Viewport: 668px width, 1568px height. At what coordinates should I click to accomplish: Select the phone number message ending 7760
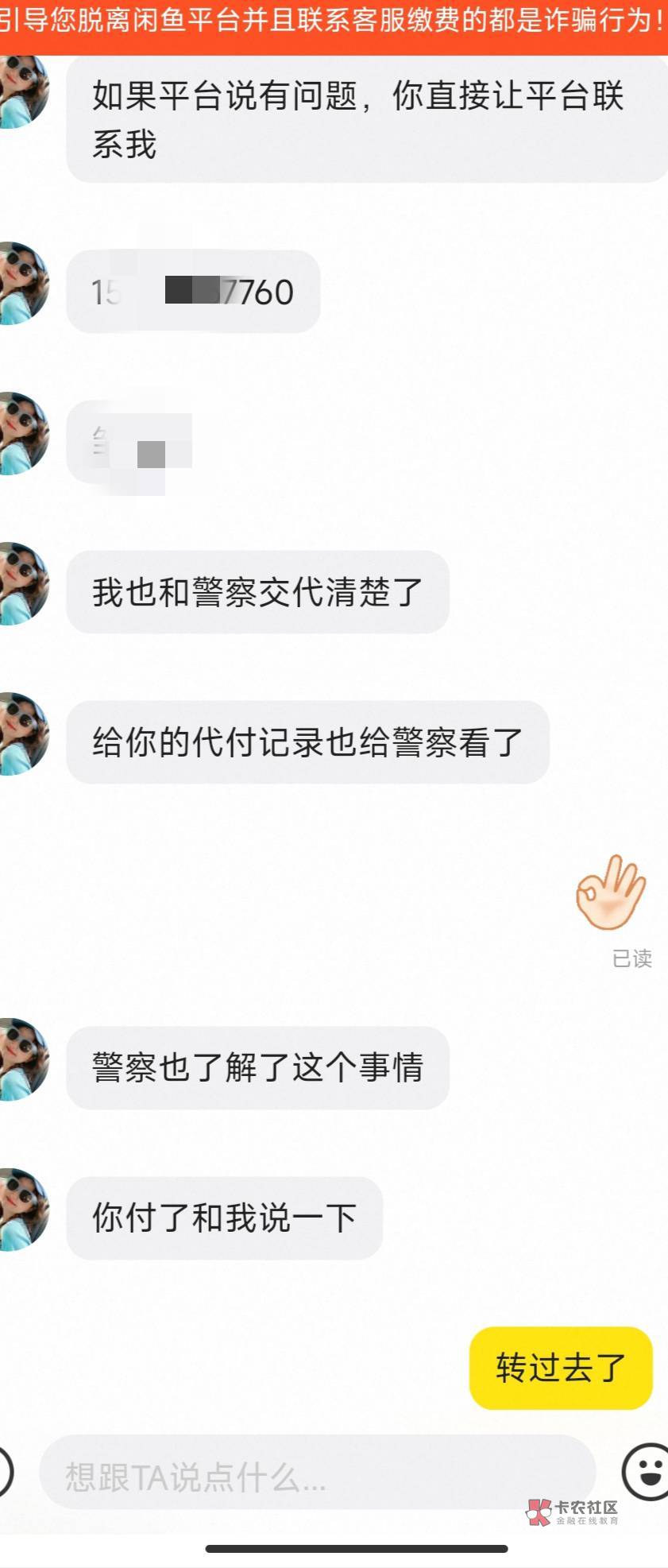point(193,292)
